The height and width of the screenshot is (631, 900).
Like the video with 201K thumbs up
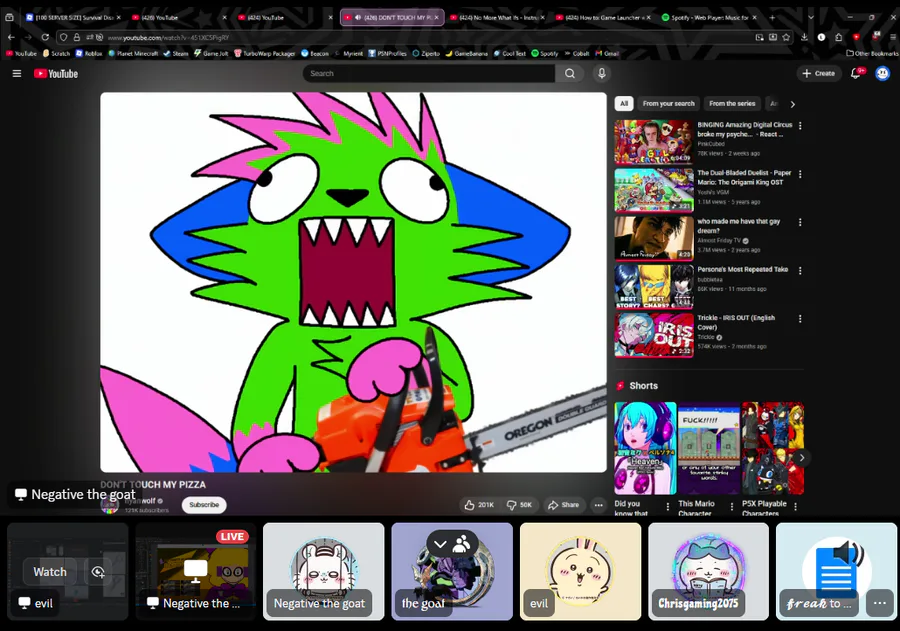(x=479, y=505)
